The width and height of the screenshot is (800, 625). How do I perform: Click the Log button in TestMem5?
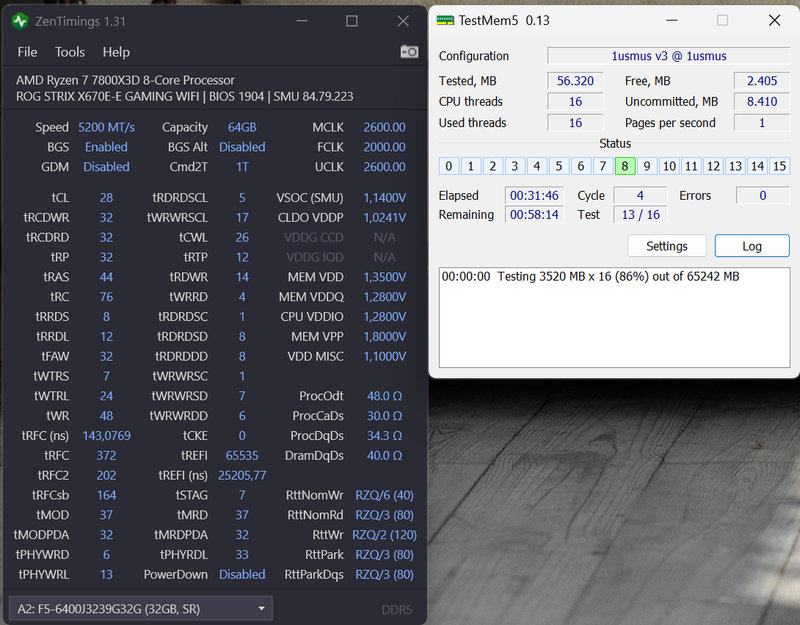coord(752,246)
